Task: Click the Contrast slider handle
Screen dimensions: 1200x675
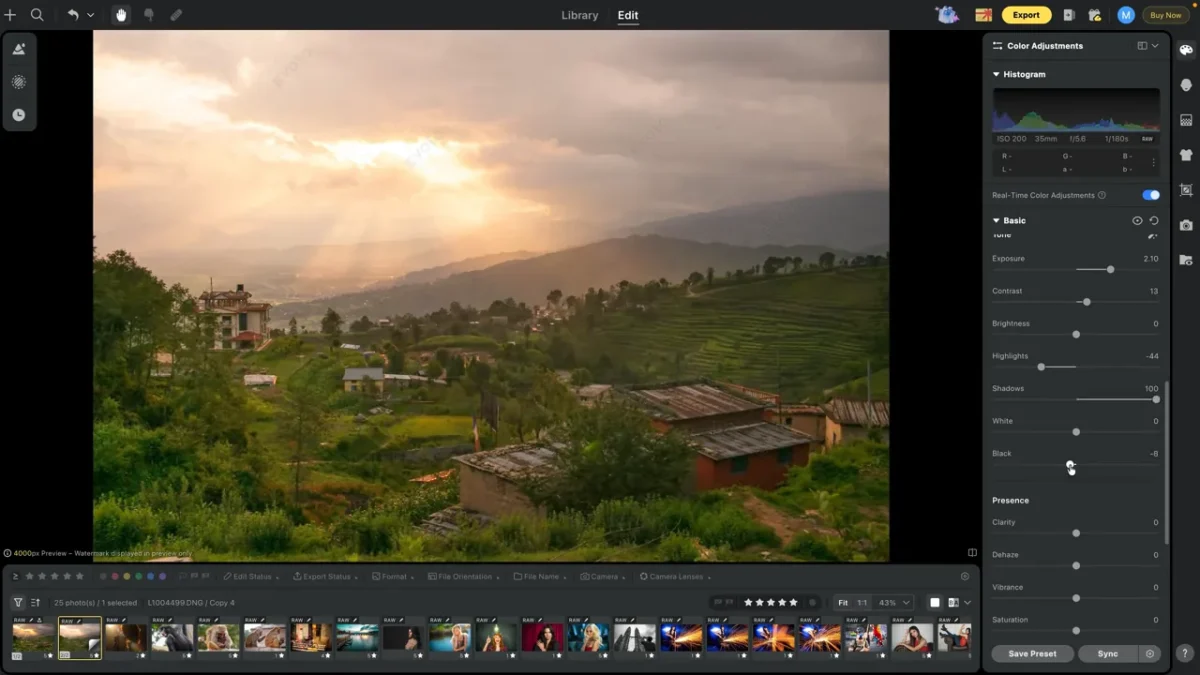Action: (1087, 302)
